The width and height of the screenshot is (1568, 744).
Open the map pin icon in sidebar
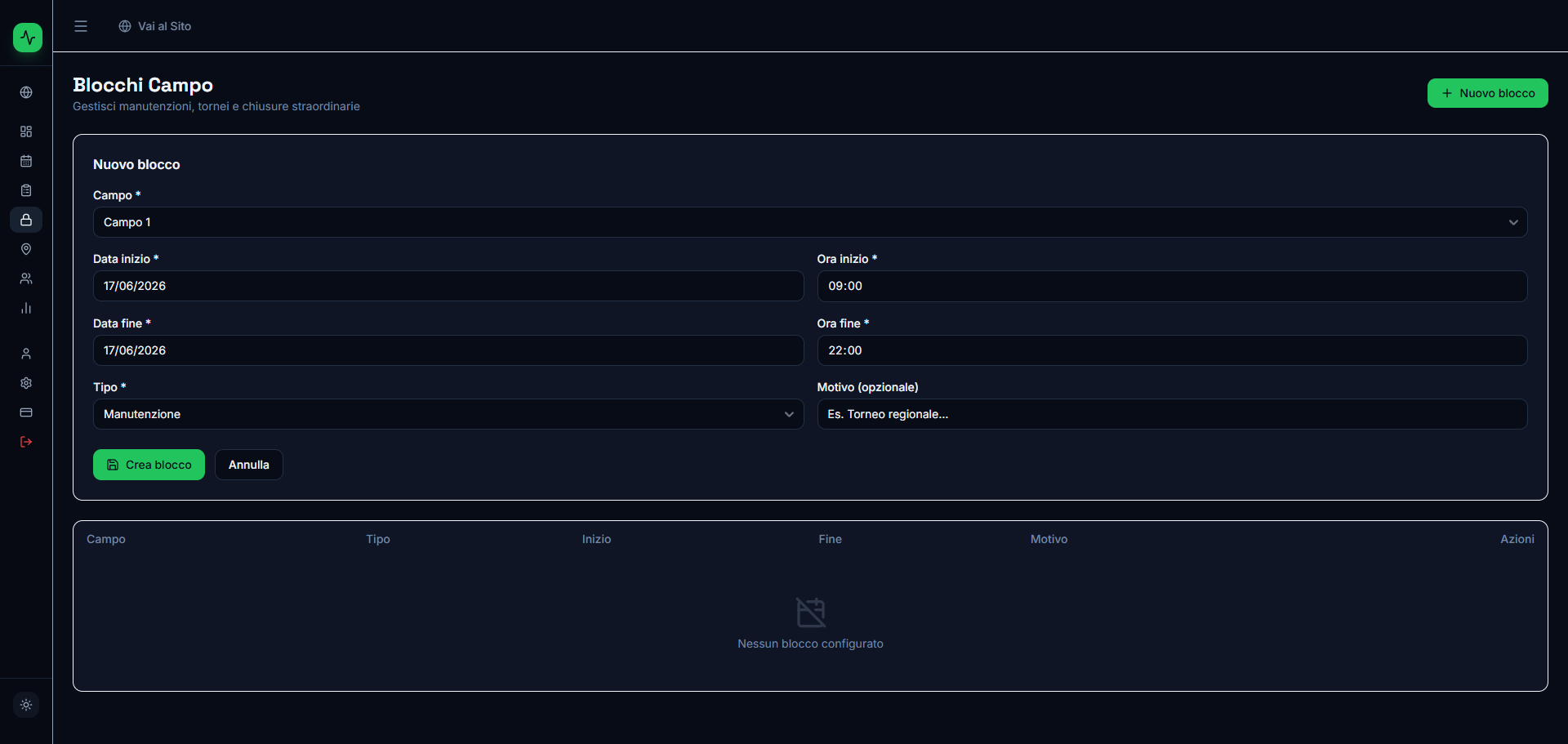26,249
